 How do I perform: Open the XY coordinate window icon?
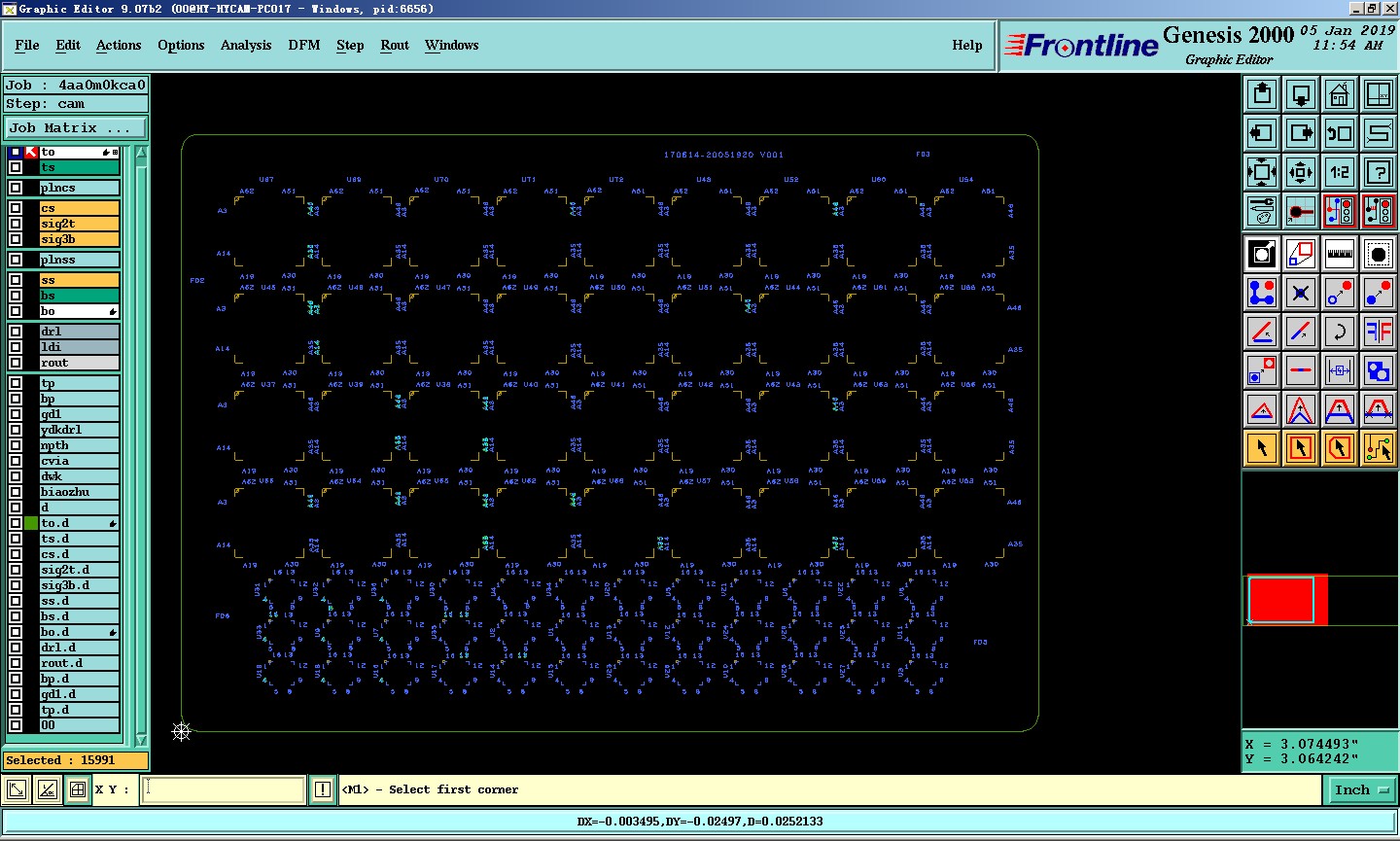1379,94
